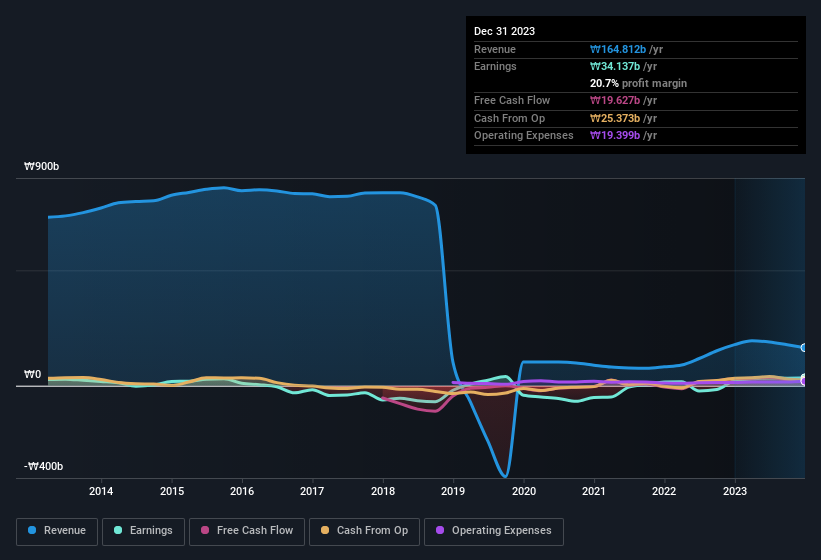Screen dimensions: 821x560
Task: Toggle the Cash From Op legend label
Action: click(372, 530)
